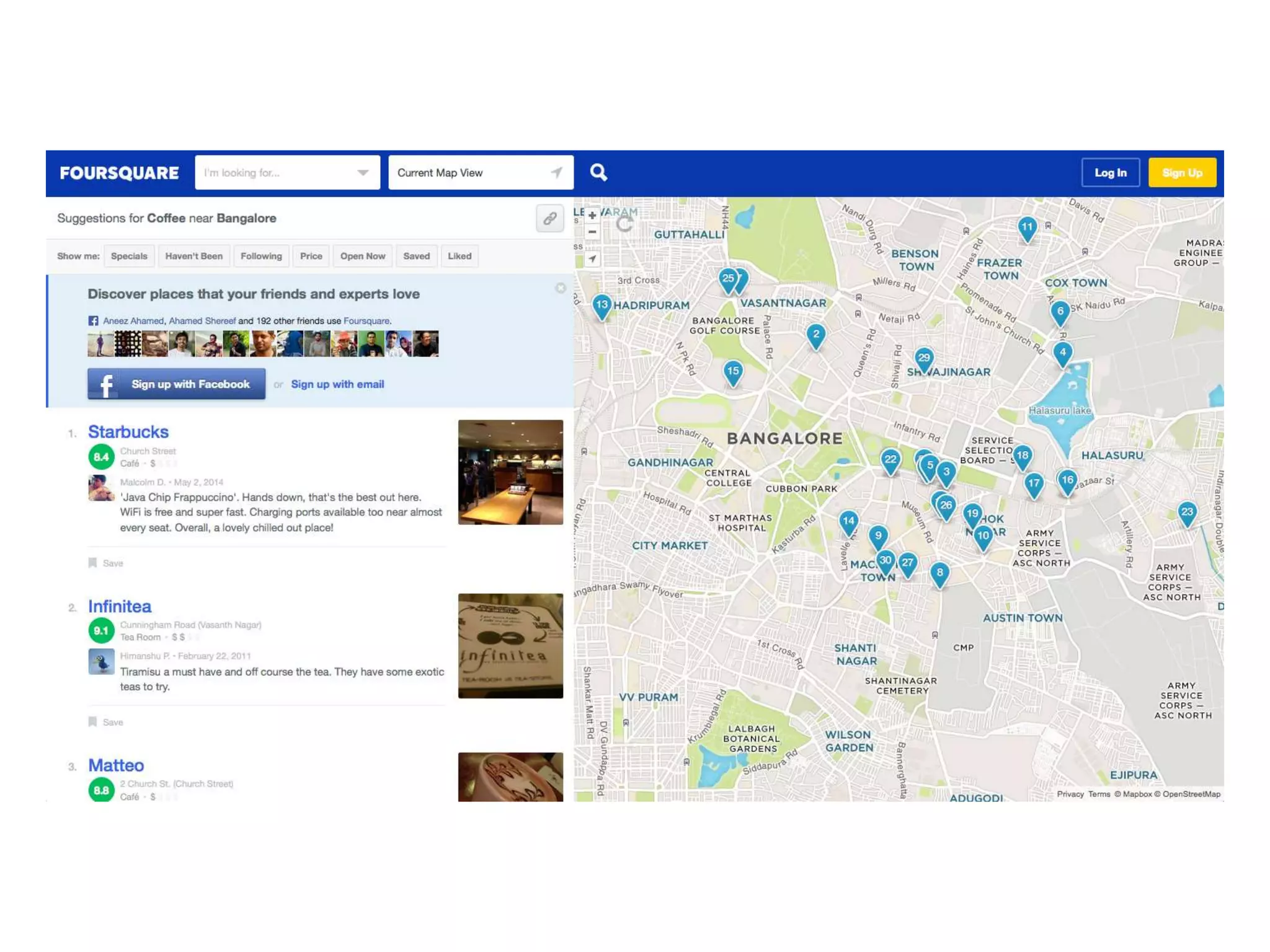Screen dimensions: 1270x952
Task: Enable the Specials filter
Action: point(129,256)
